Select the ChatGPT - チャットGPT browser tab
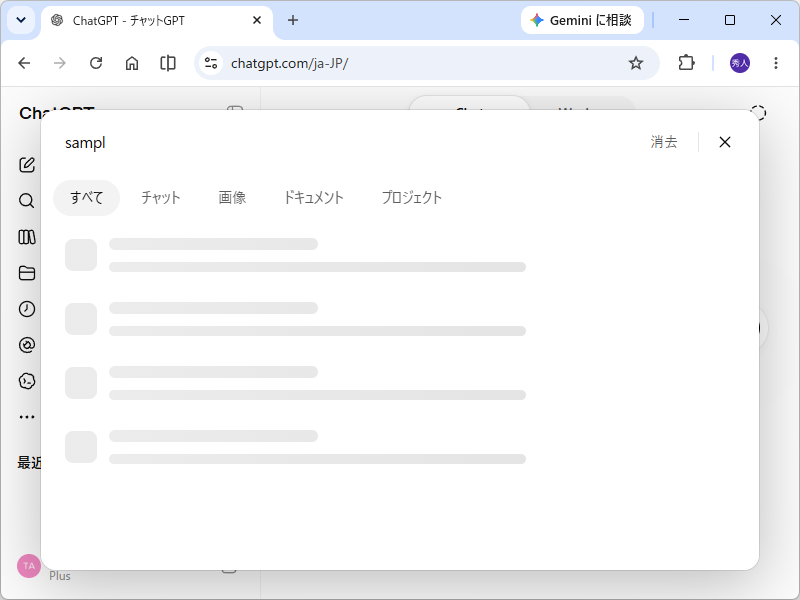This screenshot has height=600, width=800. coord(157,21)
